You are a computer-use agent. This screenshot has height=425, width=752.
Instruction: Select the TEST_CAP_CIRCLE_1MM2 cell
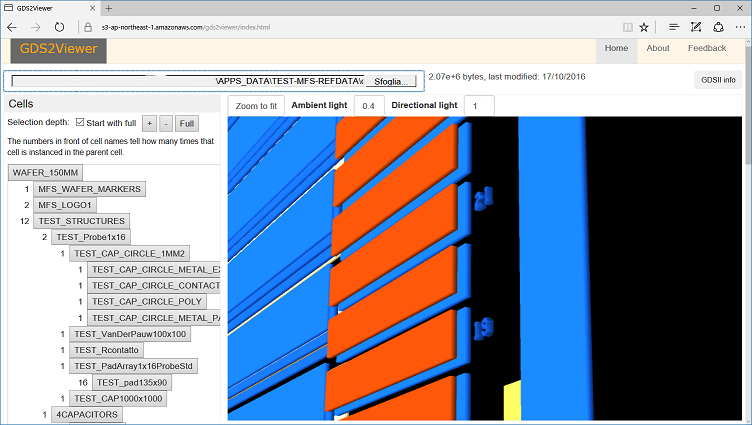(129, 253)
